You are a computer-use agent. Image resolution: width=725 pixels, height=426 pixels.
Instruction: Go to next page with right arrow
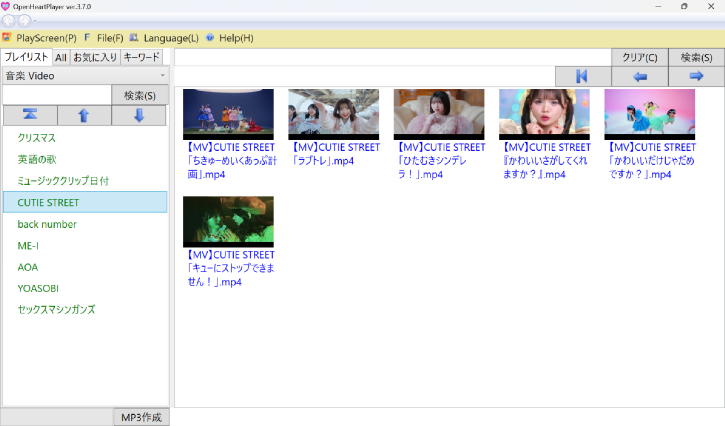696,76
